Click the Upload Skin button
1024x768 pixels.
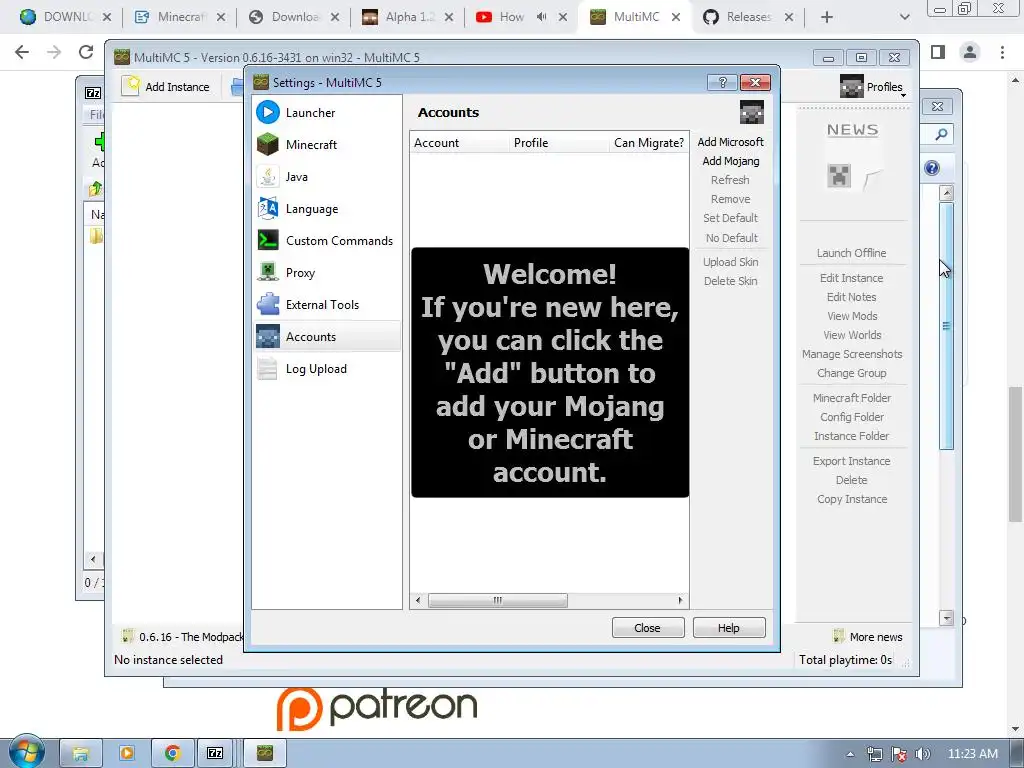[x=730, y=262]
